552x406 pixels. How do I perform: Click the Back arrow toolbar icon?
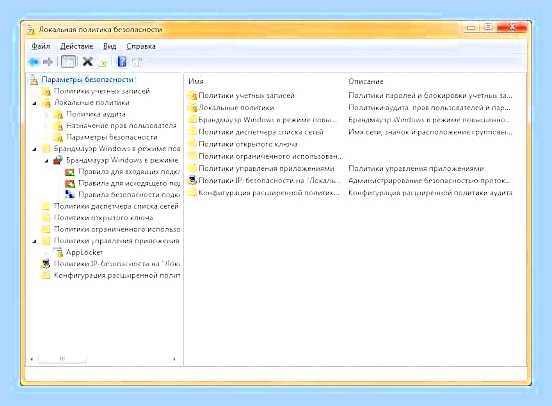tap(34, 62)
